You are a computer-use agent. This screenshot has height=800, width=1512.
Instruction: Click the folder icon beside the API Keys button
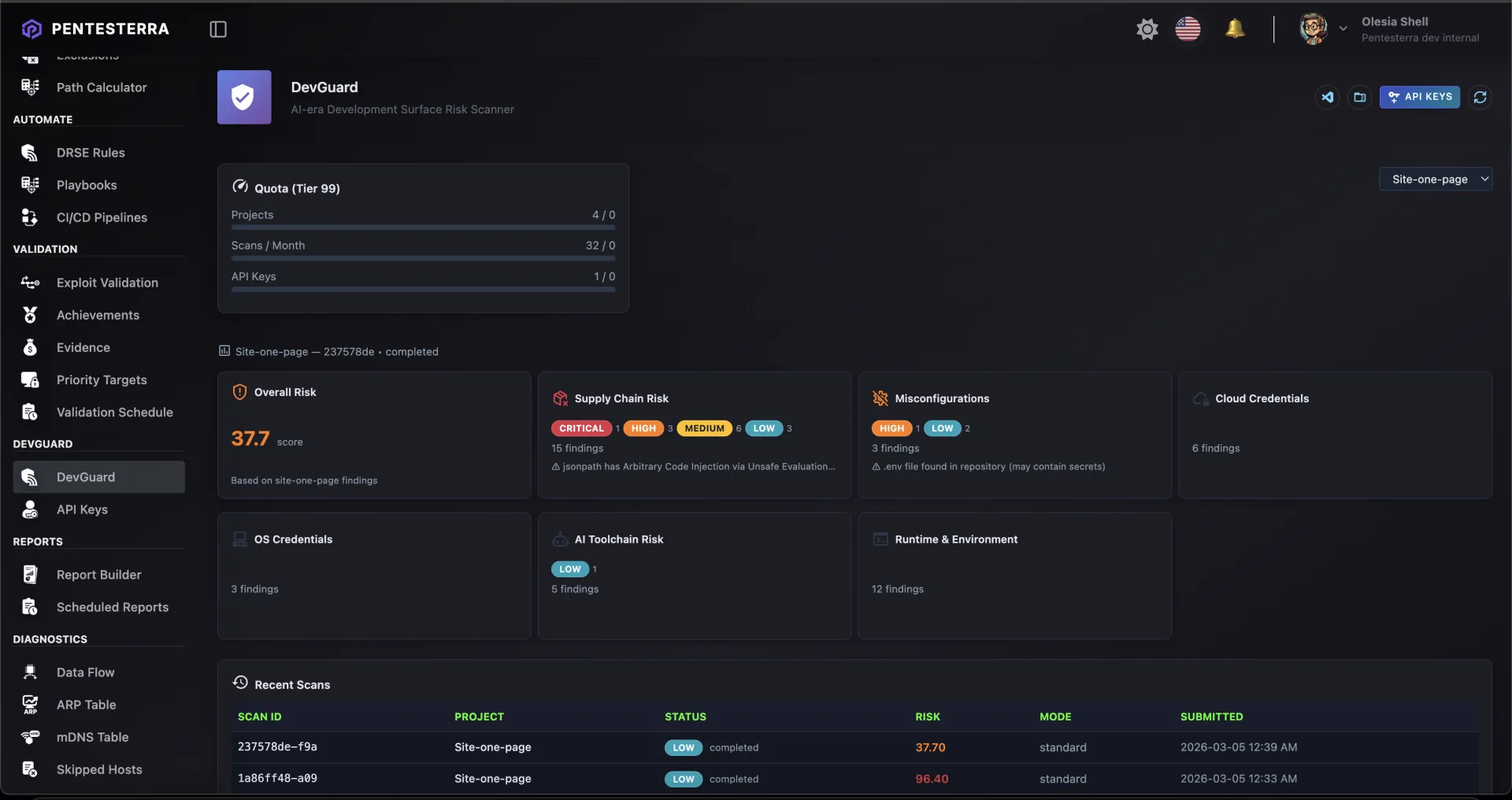(x=1360, y=97)
